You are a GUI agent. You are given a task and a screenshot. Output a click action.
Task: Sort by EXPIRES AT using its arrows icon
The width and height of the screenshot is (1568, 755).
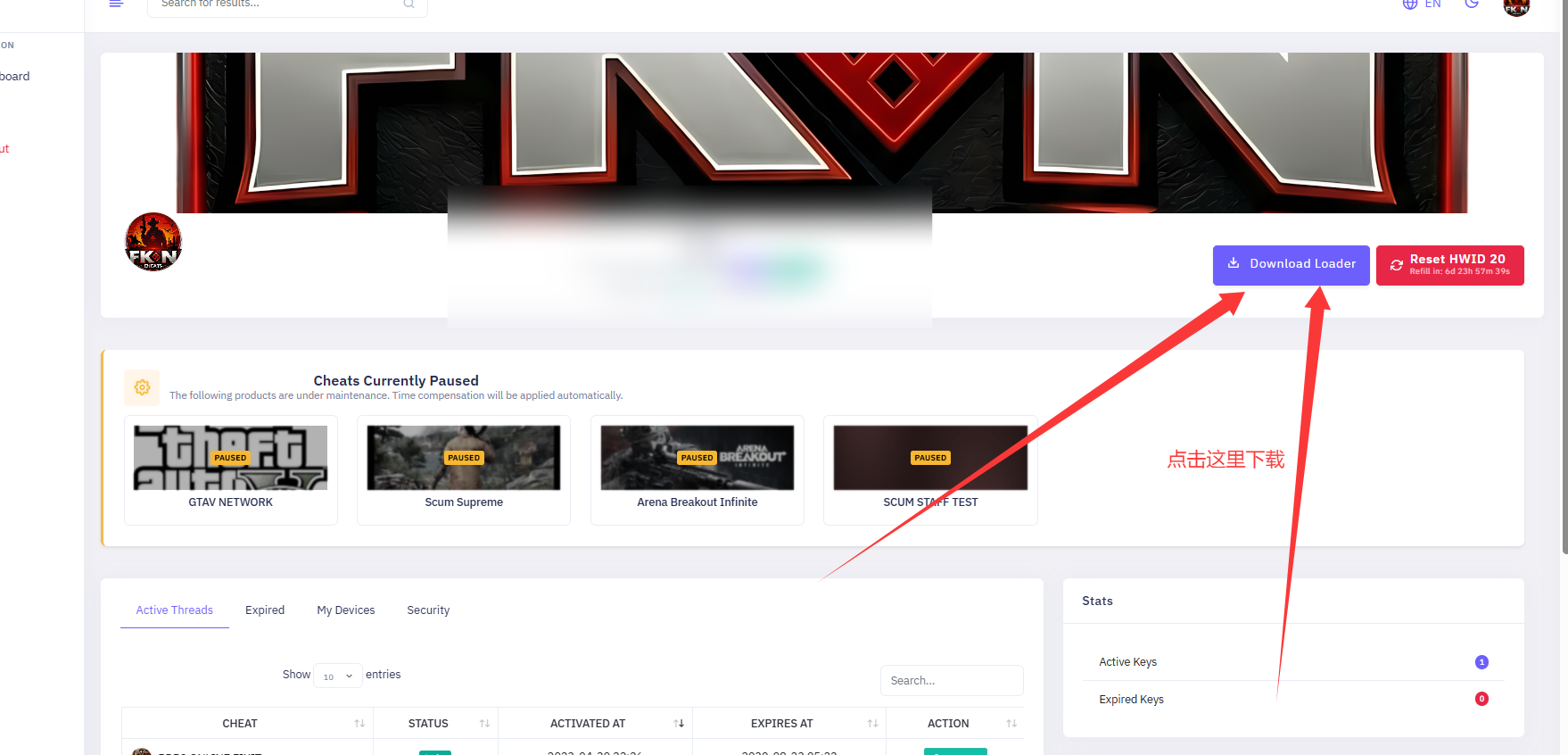click(x=872, y=724)
